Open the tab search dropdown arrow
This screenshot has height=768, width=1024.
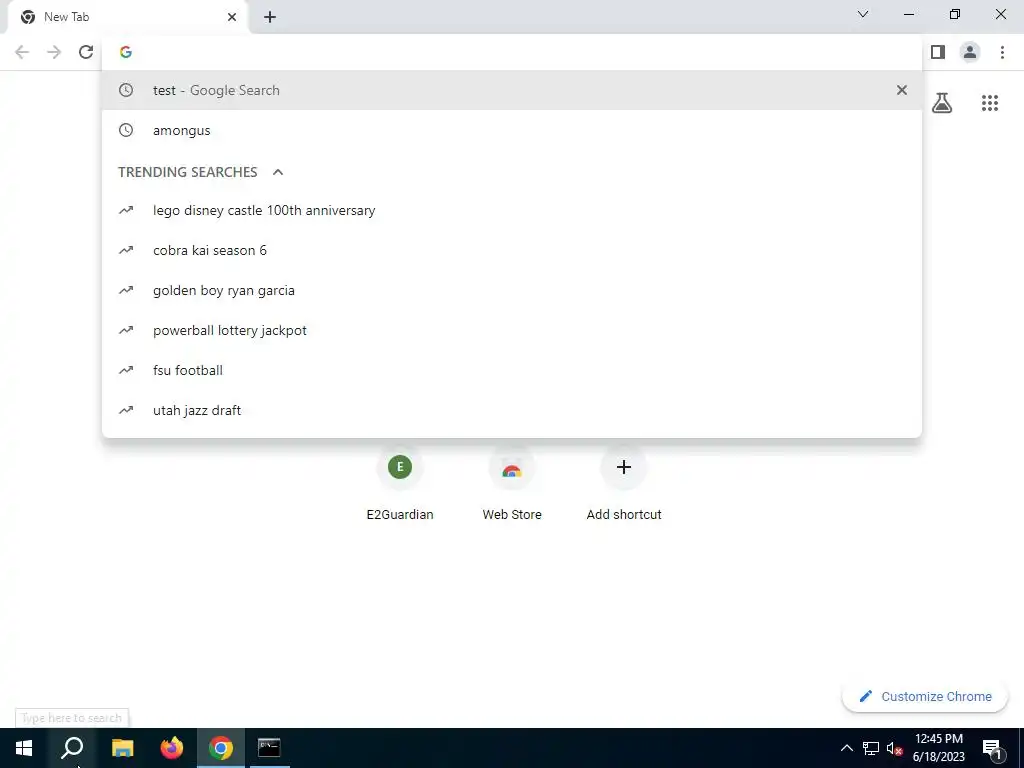point(863,14)
